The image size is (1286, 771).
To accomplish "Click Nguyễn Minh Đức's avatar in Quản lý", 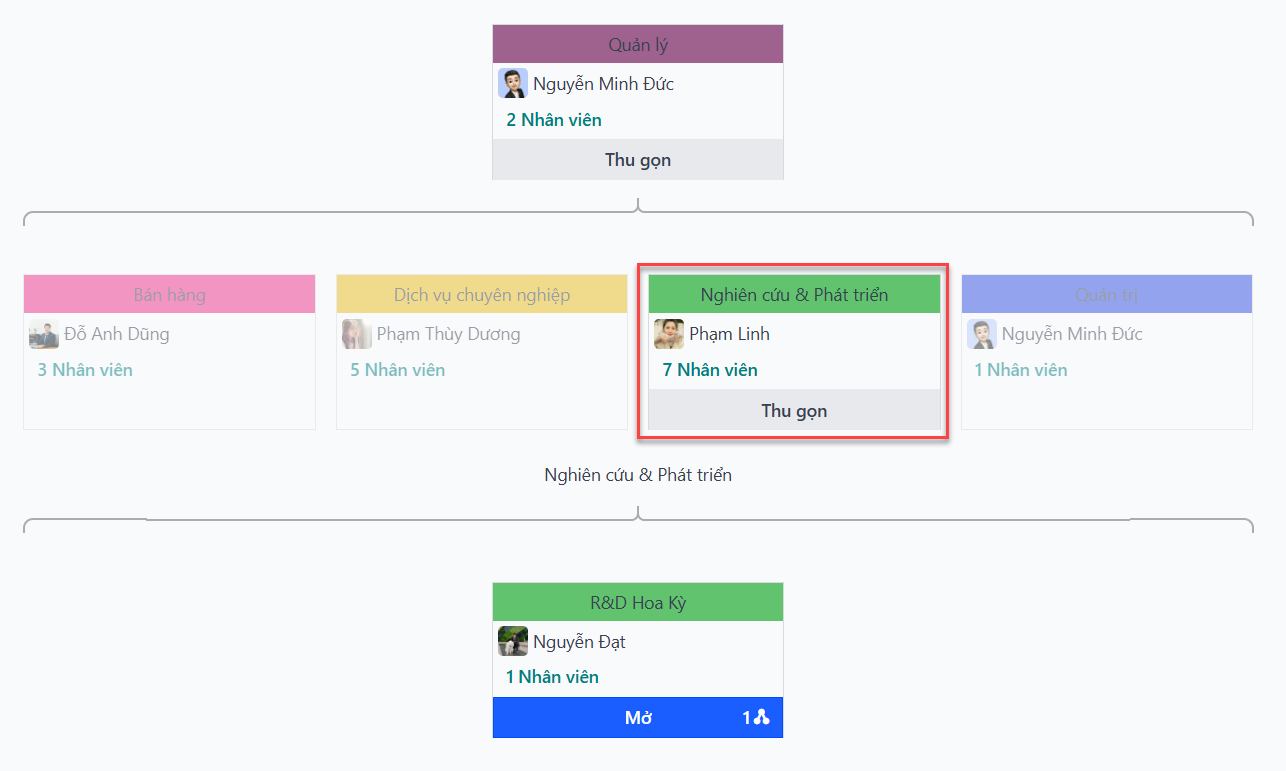I will [x=513, y=84].
